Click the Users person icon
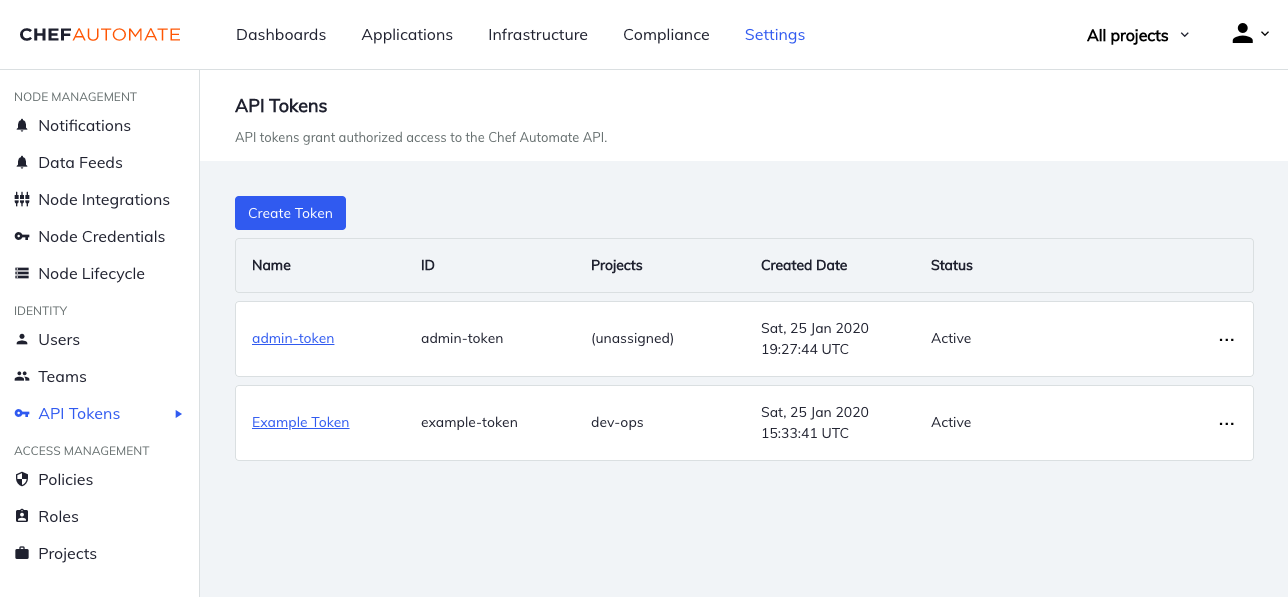The height and width of the screenshot is (597, 1288). pyautogui.click(x=22, y=340)
